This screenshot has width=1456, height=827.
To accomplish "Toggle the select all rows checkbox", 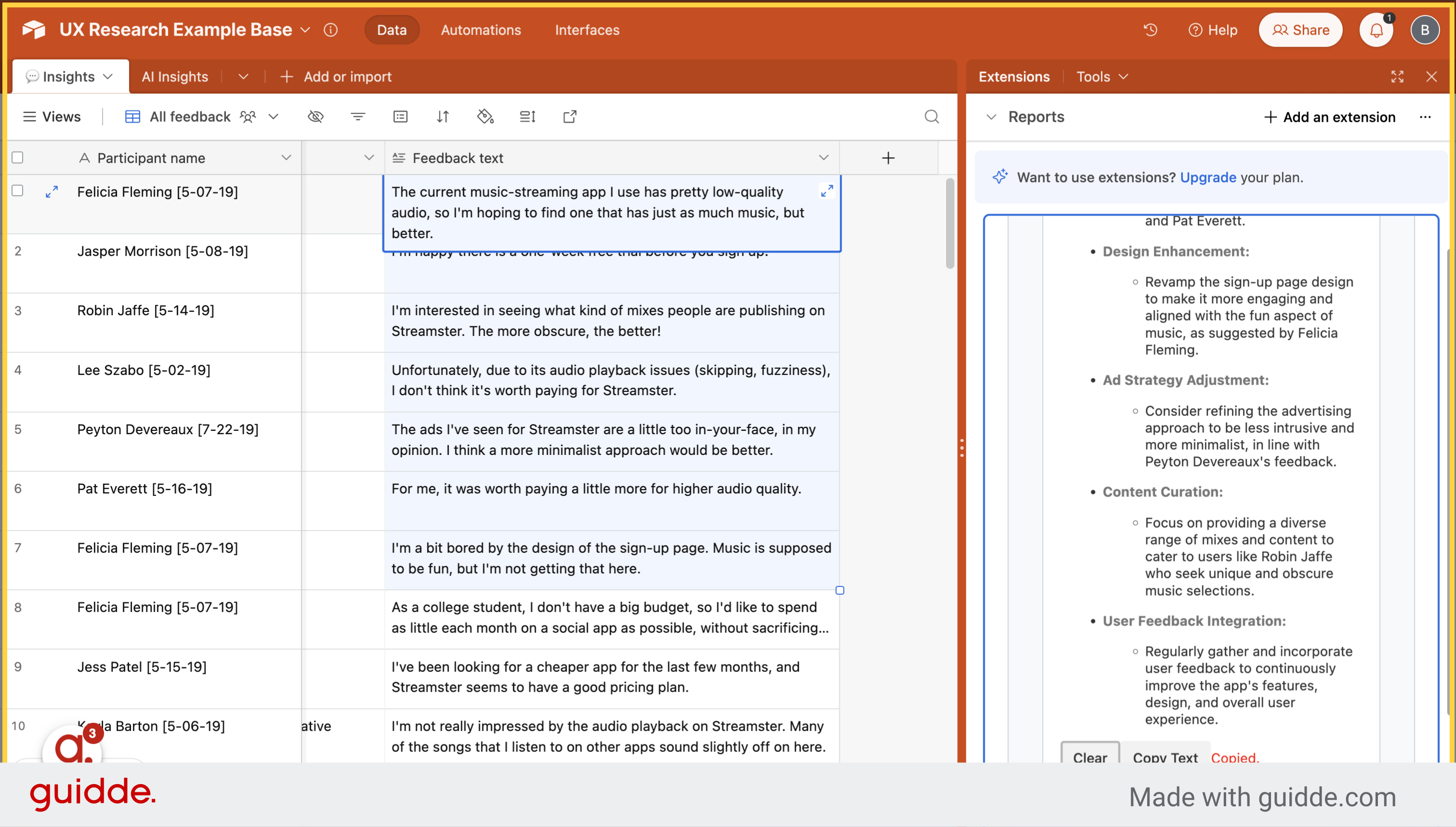I will pos(18,157).
